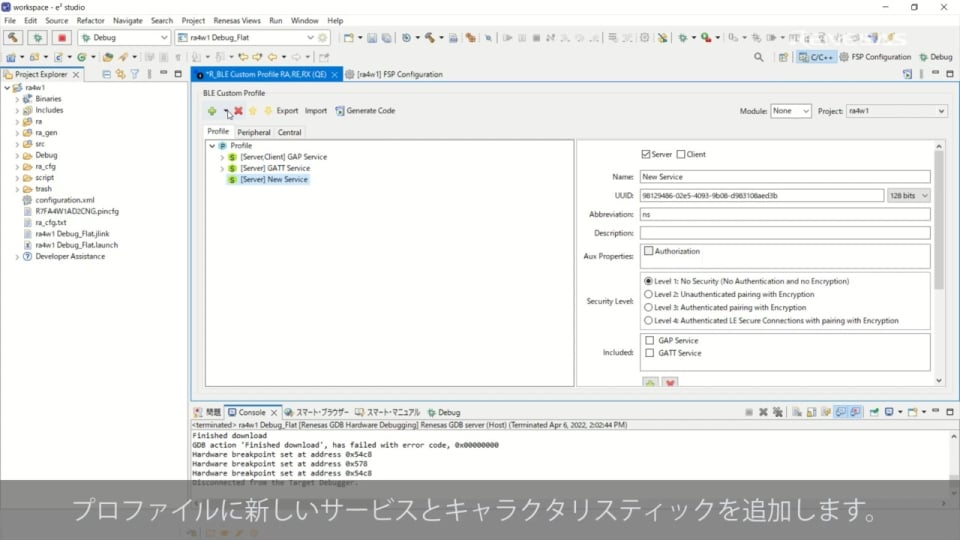
Task: Switch to the Debug perspective button
Action: click(x=936, y=57)
